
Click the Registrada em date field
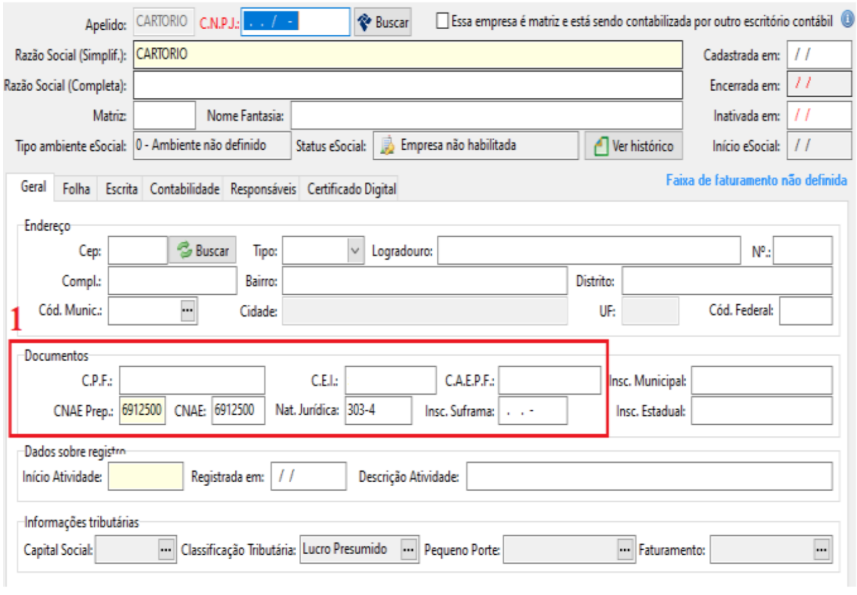pos(309,476)
